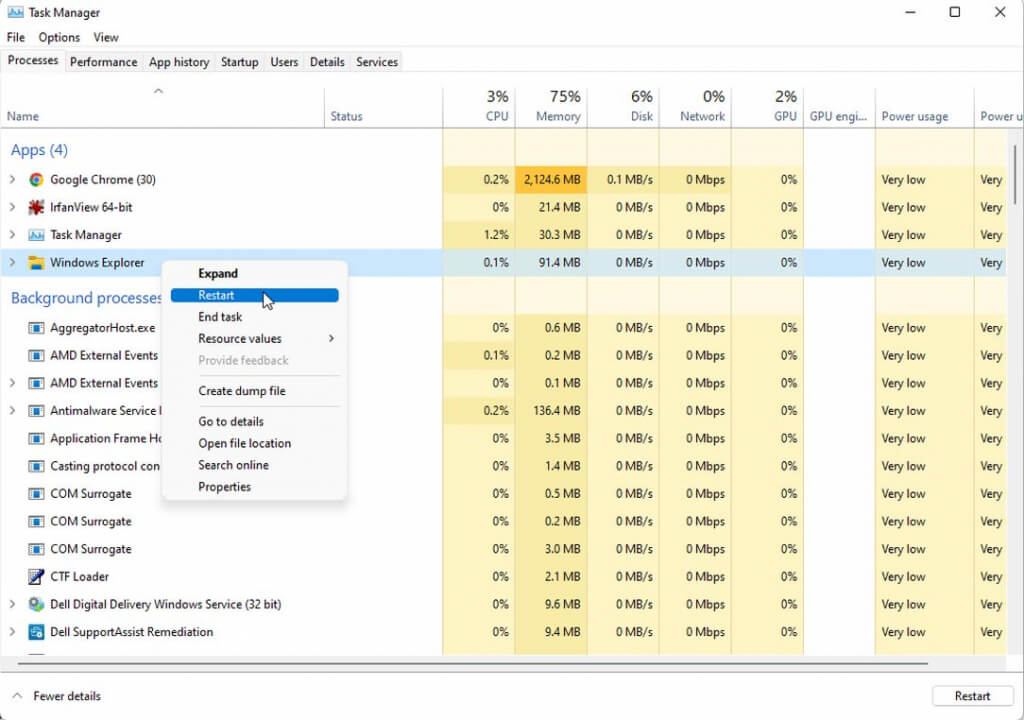This screenshot has width=1024, height=720.
Task: Open the Options menu
Action: 59,37
